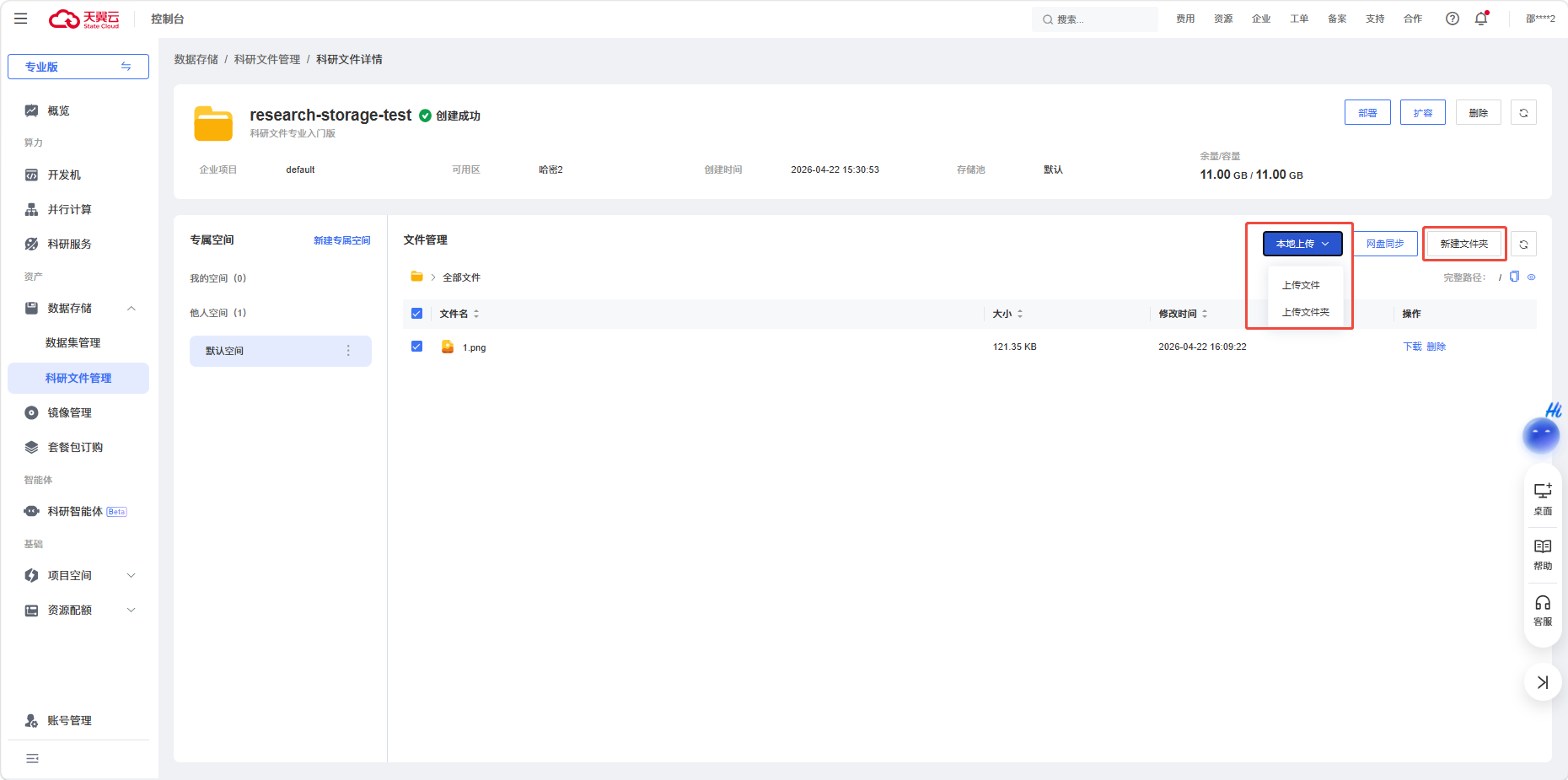Refresh the storage detail header

1523,113
